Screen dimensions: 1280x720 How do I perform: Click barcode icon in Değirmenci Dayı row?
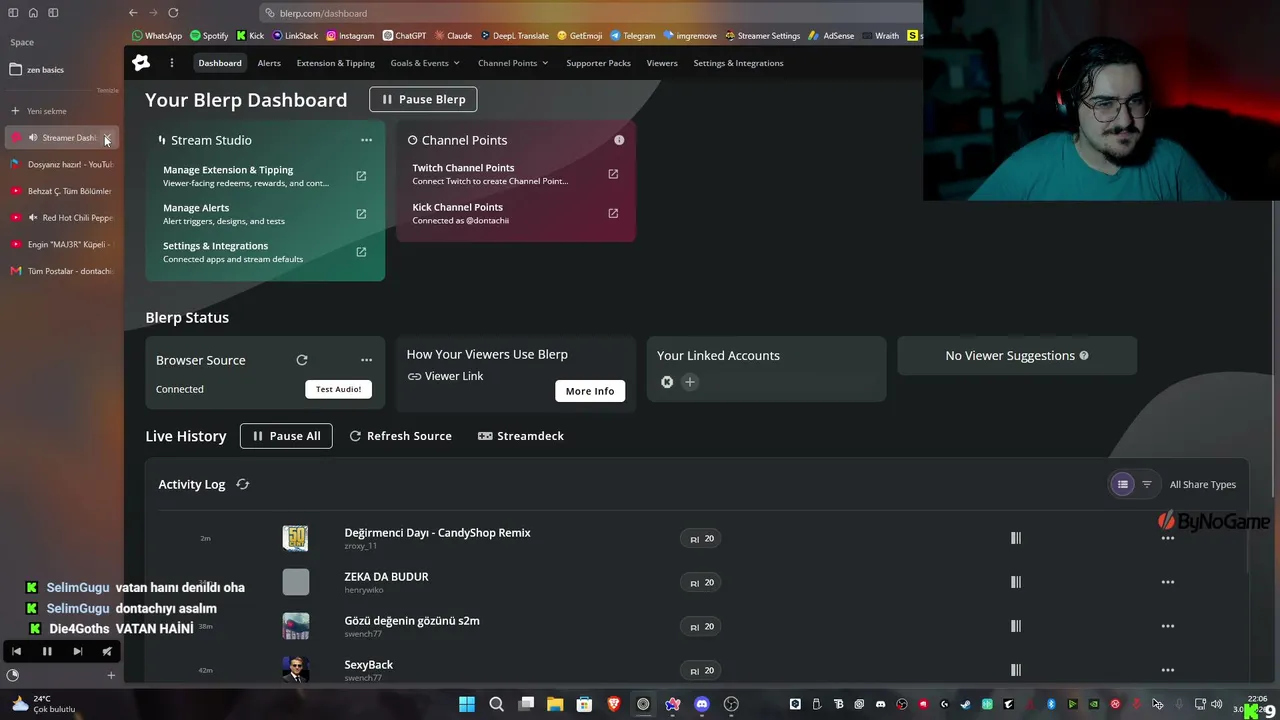[1016, 538]
